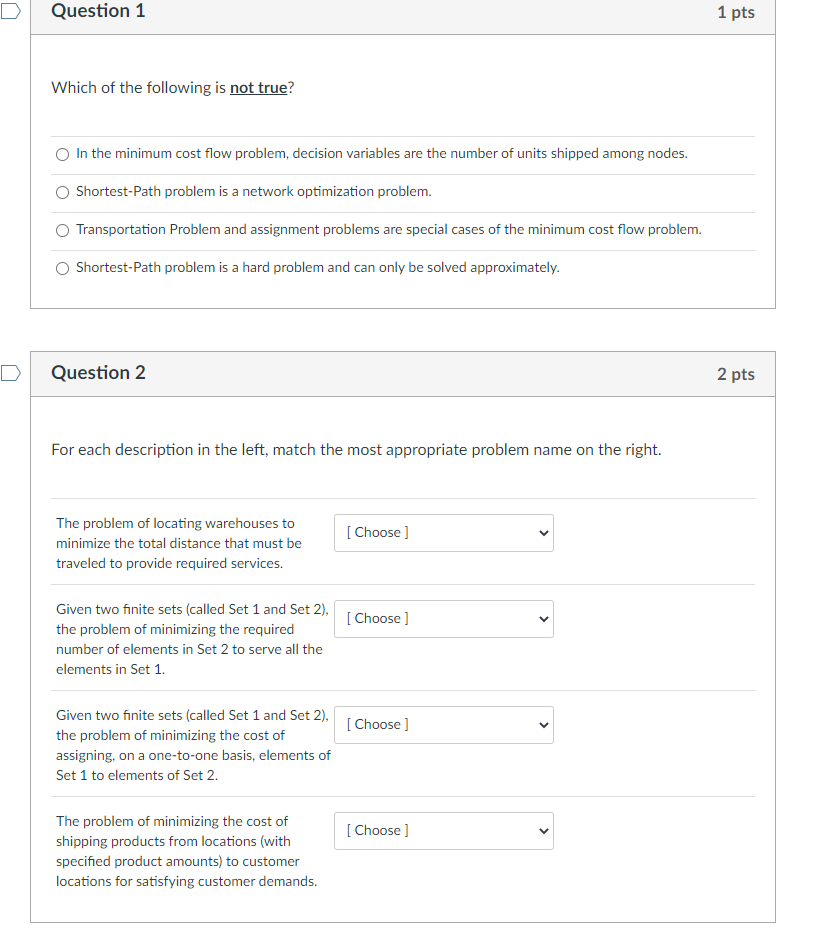Viewport: 836px width, 941px height.
Task: Click the "2 pts" label
Action: 736,372
